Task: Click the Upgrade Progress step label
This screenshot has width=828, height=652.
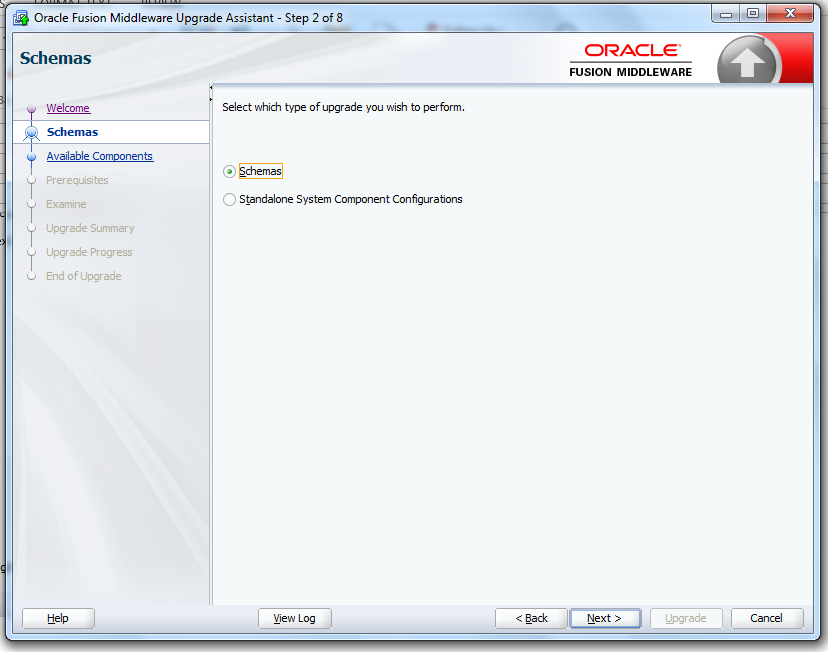Action: (89, 252)
